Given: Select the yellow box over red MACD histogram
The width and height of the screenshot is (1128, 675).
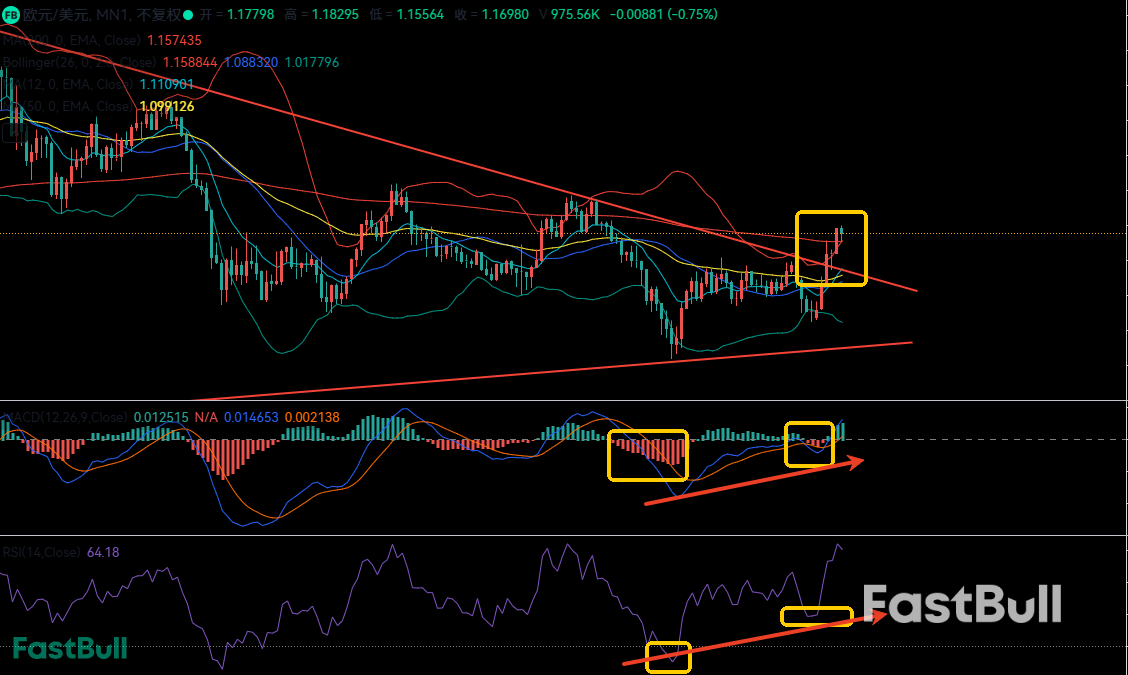Looking at the screenshot, I should pos(648,455).
